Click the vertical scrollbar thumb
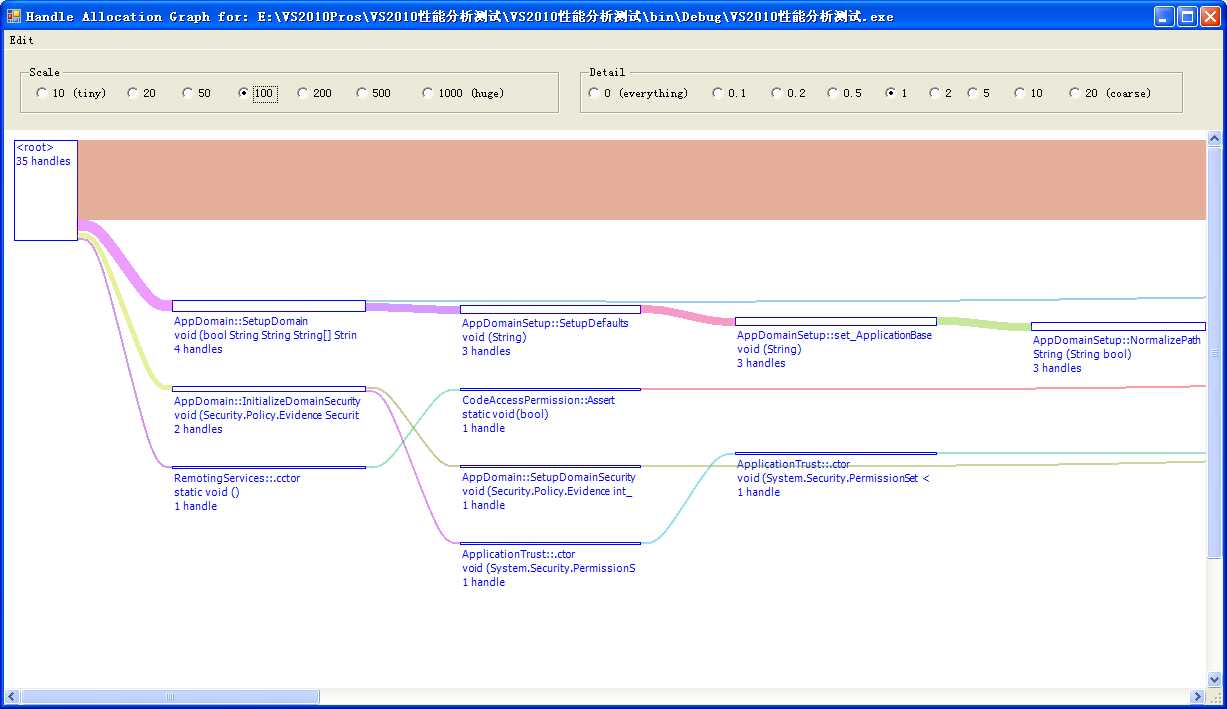 (x=1215, y=353)
